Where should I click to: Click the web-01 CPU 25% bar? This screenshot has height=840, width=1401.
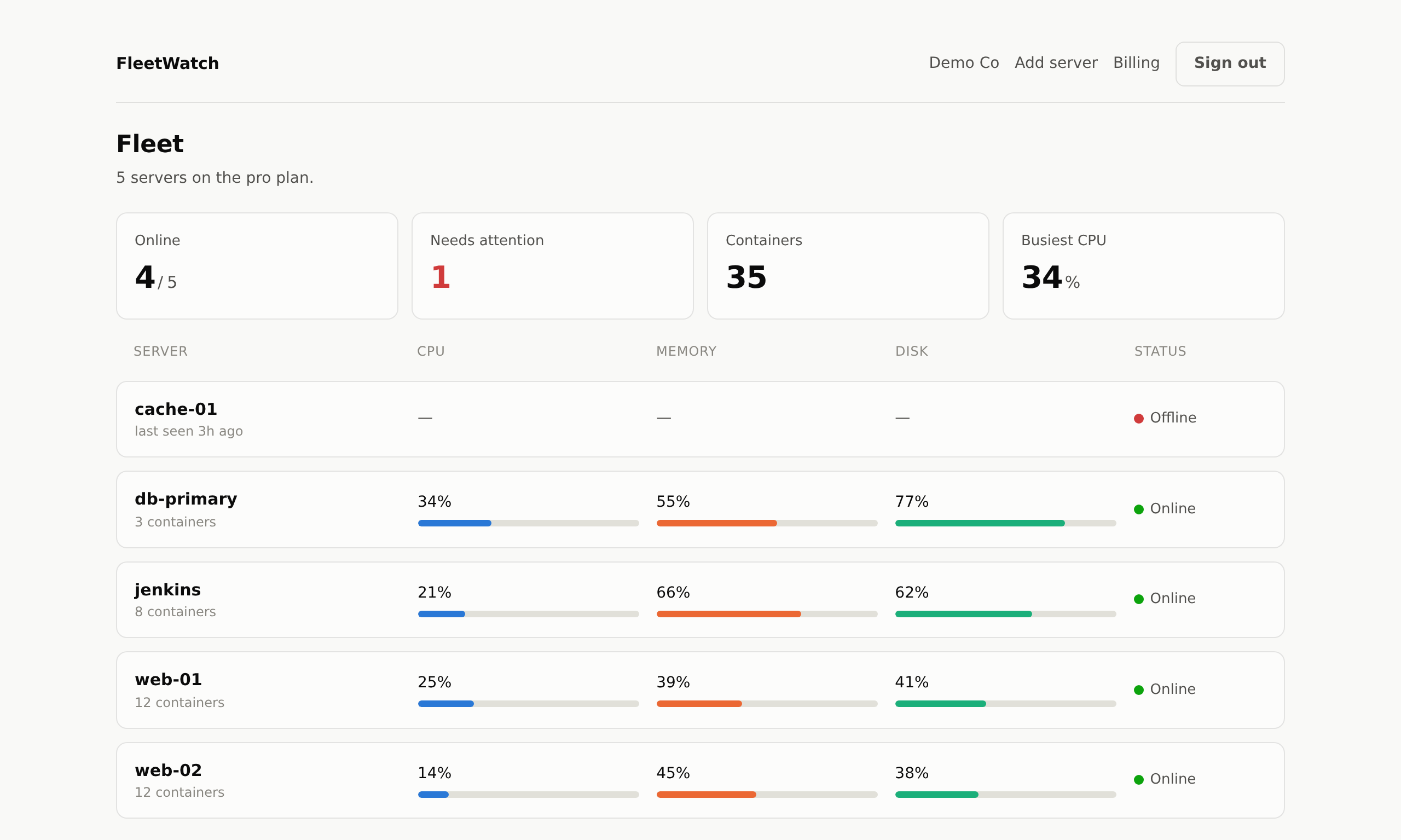click(528, 704)
